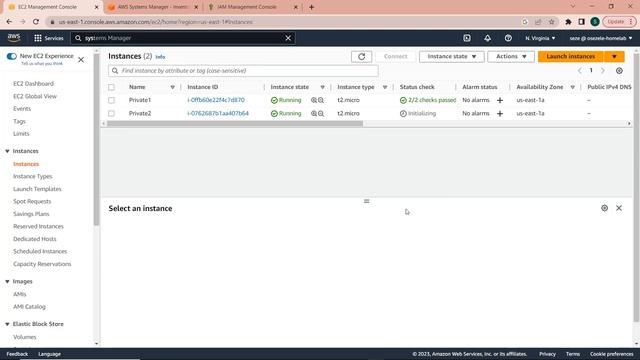Click zoom-out icon in Private1 row
This screenshot has height=360, width=640.
click(x=321, y=100)
